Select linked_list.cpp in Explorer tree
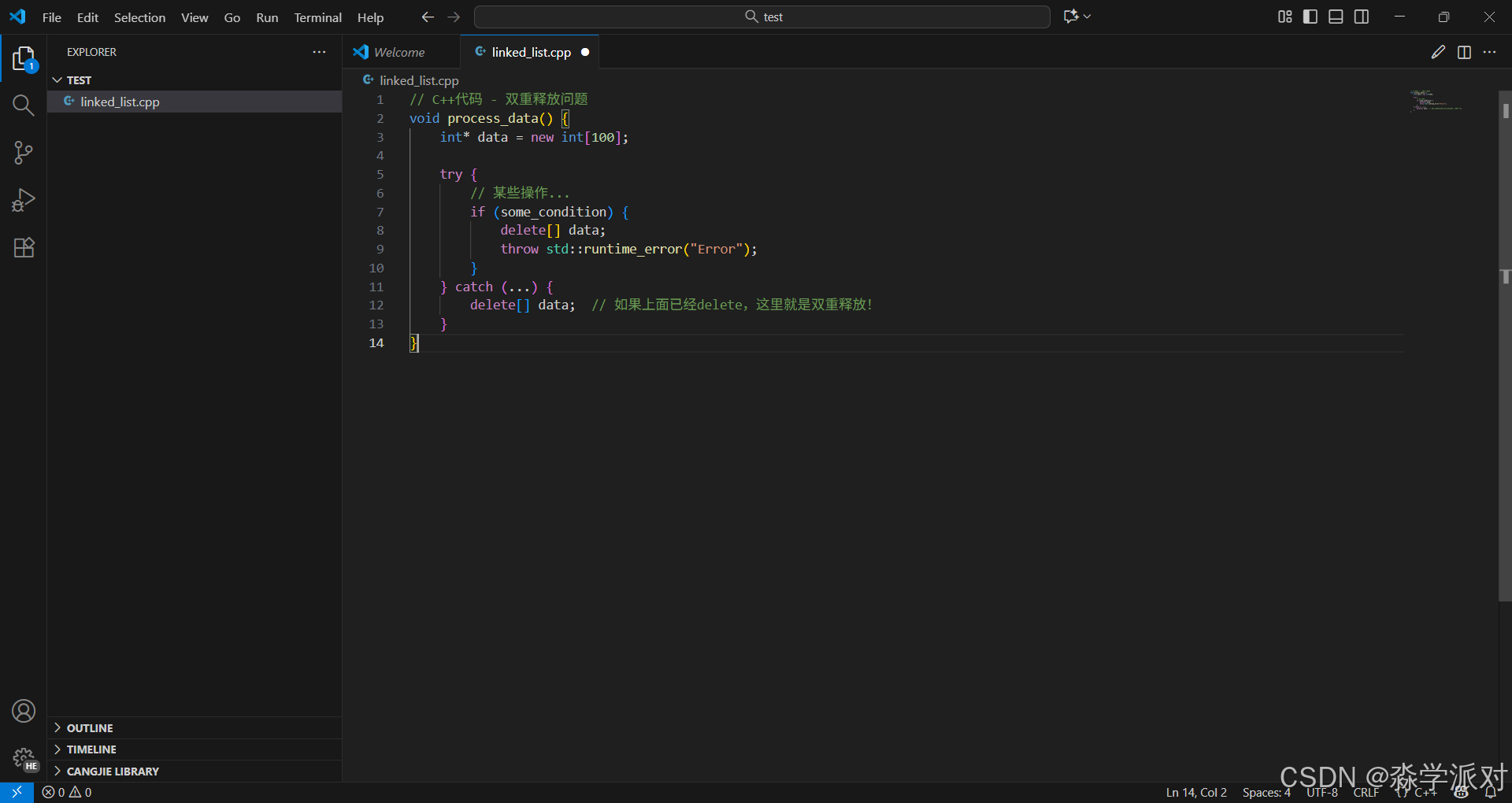Image resolution: width=1512 pixels, height=803 pixels. 195,102
